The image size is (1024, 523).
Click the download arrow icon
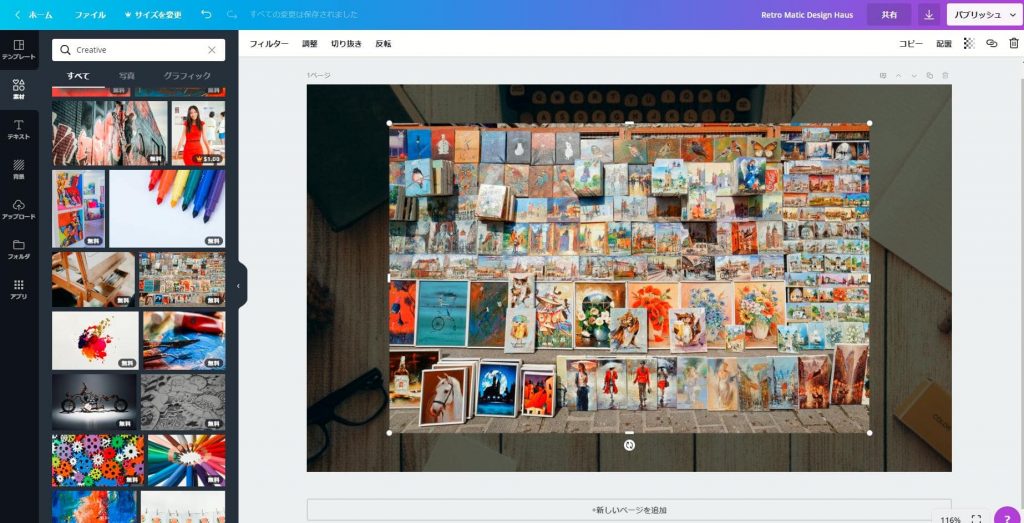pyautogui.click(x=929, y=14)
